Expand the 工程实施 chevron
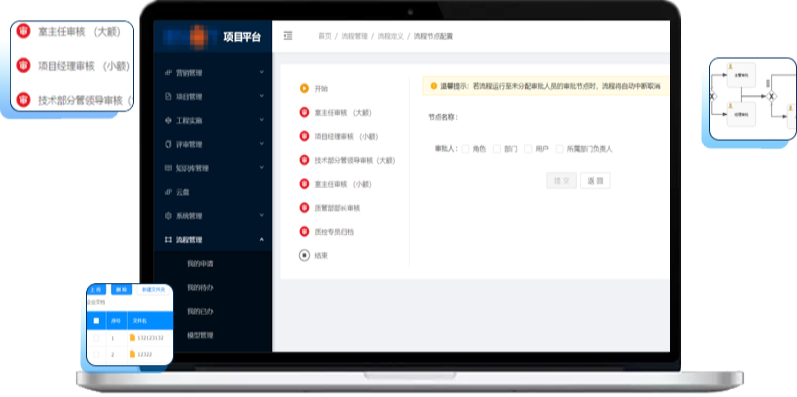Viewport: 797px width, 397px height. pos(262,120)
